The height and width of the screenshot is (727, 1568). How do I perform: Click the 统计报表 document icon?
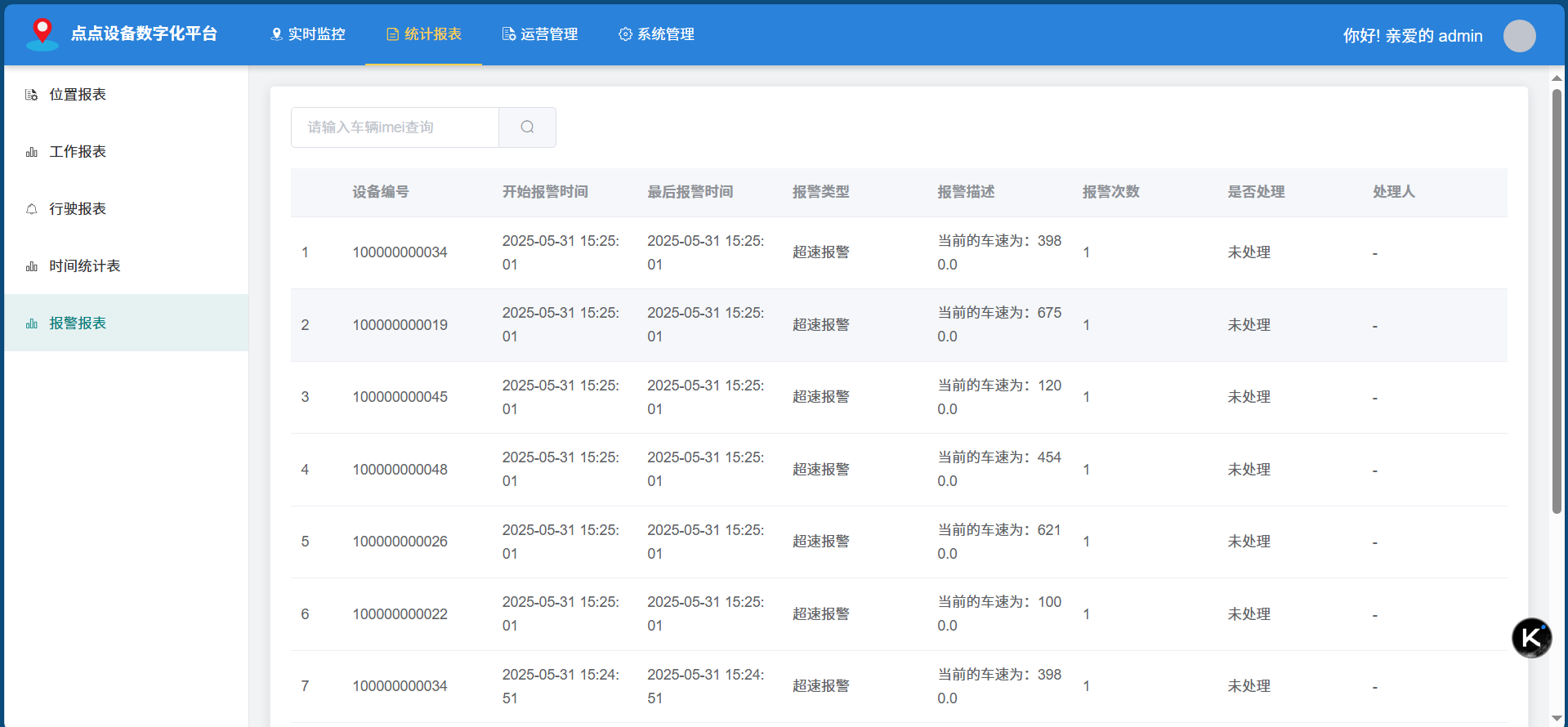point(393,34)
